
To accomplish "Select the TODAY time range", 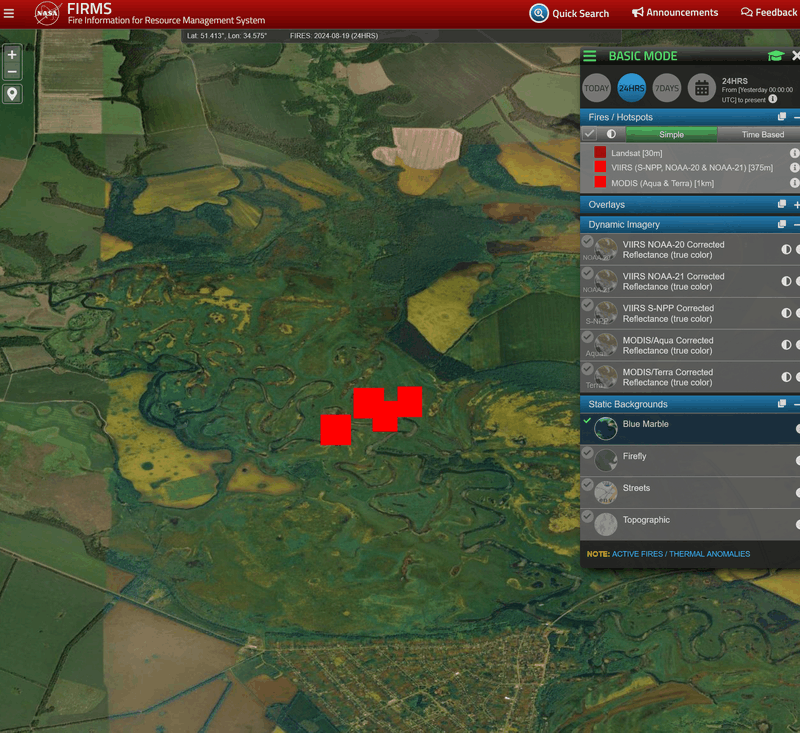I will (596, 88).
